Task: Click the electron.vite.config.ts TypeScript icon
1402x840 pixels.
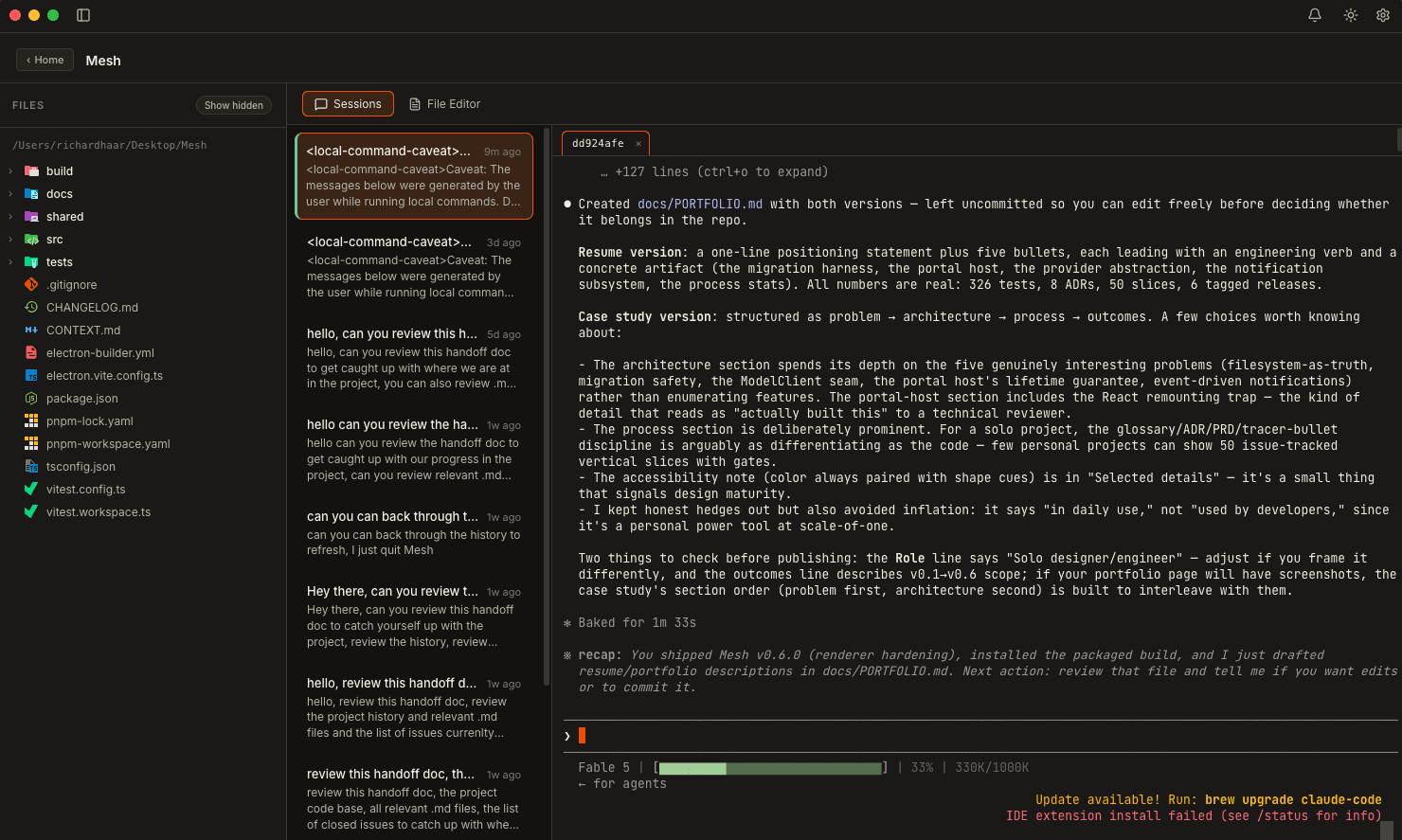Action: click(x=31, y=376)
